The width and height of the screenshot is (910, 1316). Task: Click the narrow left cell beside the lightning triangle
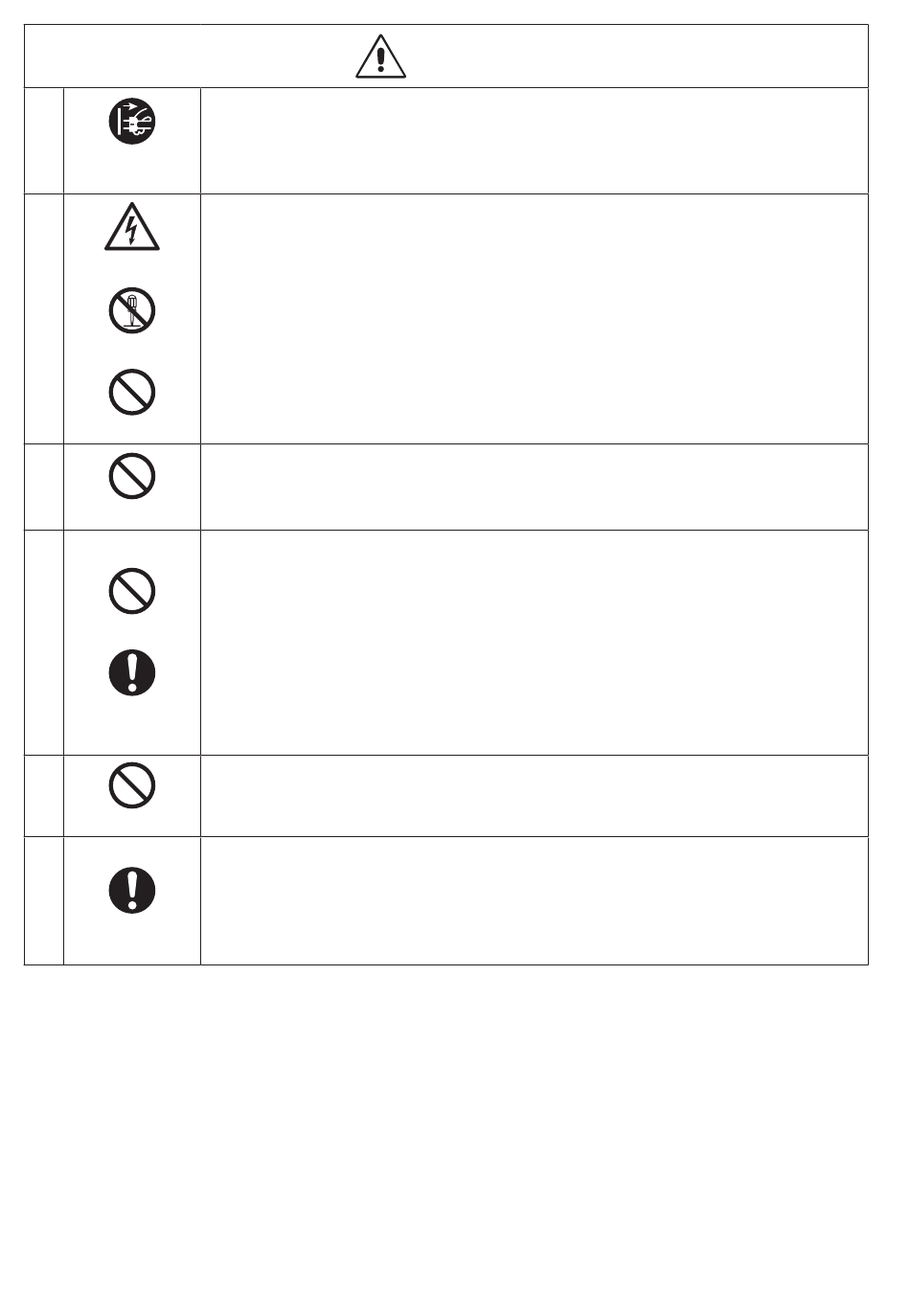click(x=44, y=318)
